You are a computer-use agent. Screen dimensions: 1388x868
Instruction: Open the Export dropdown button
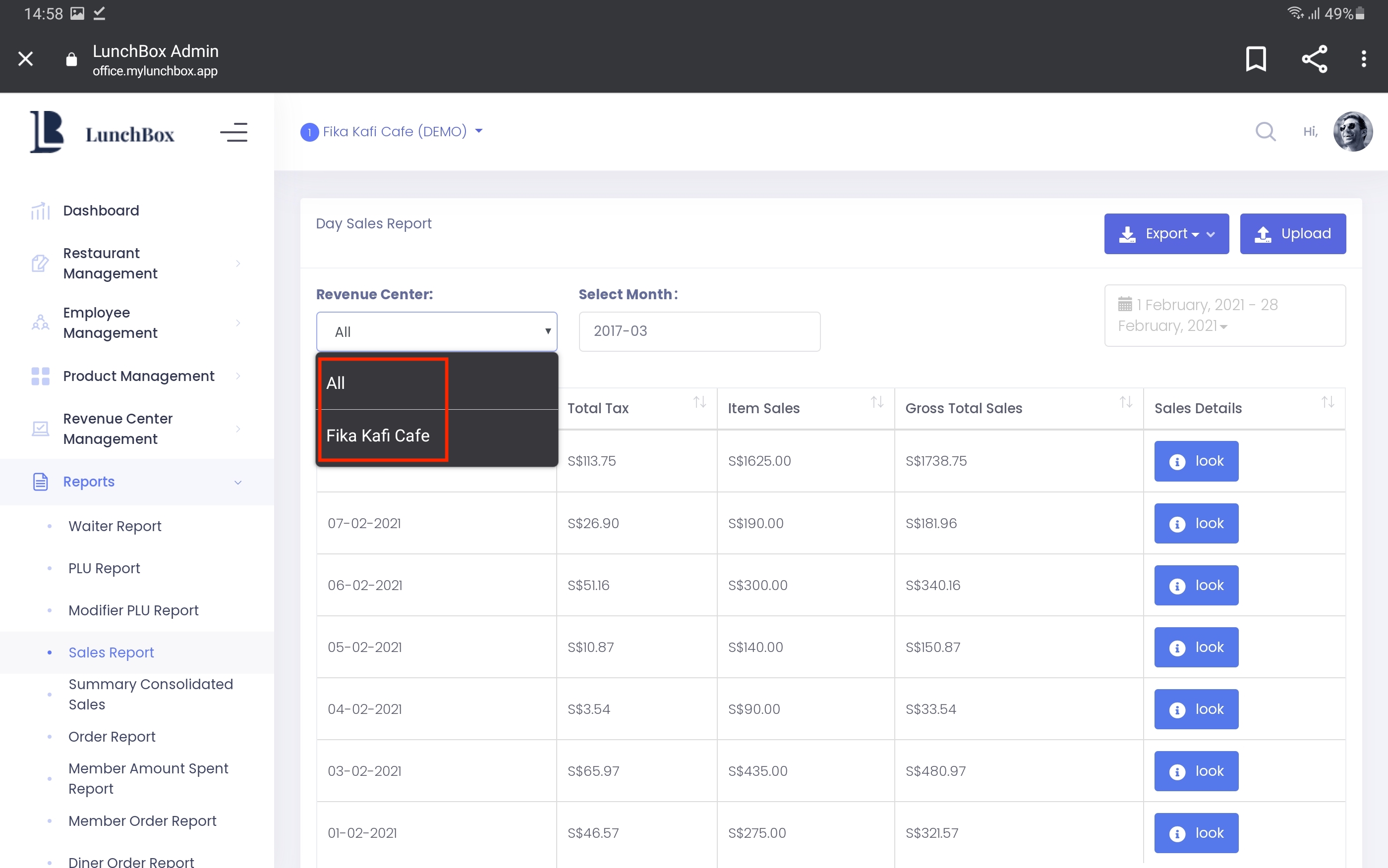pyautogui.click(x=1166, y=234)
